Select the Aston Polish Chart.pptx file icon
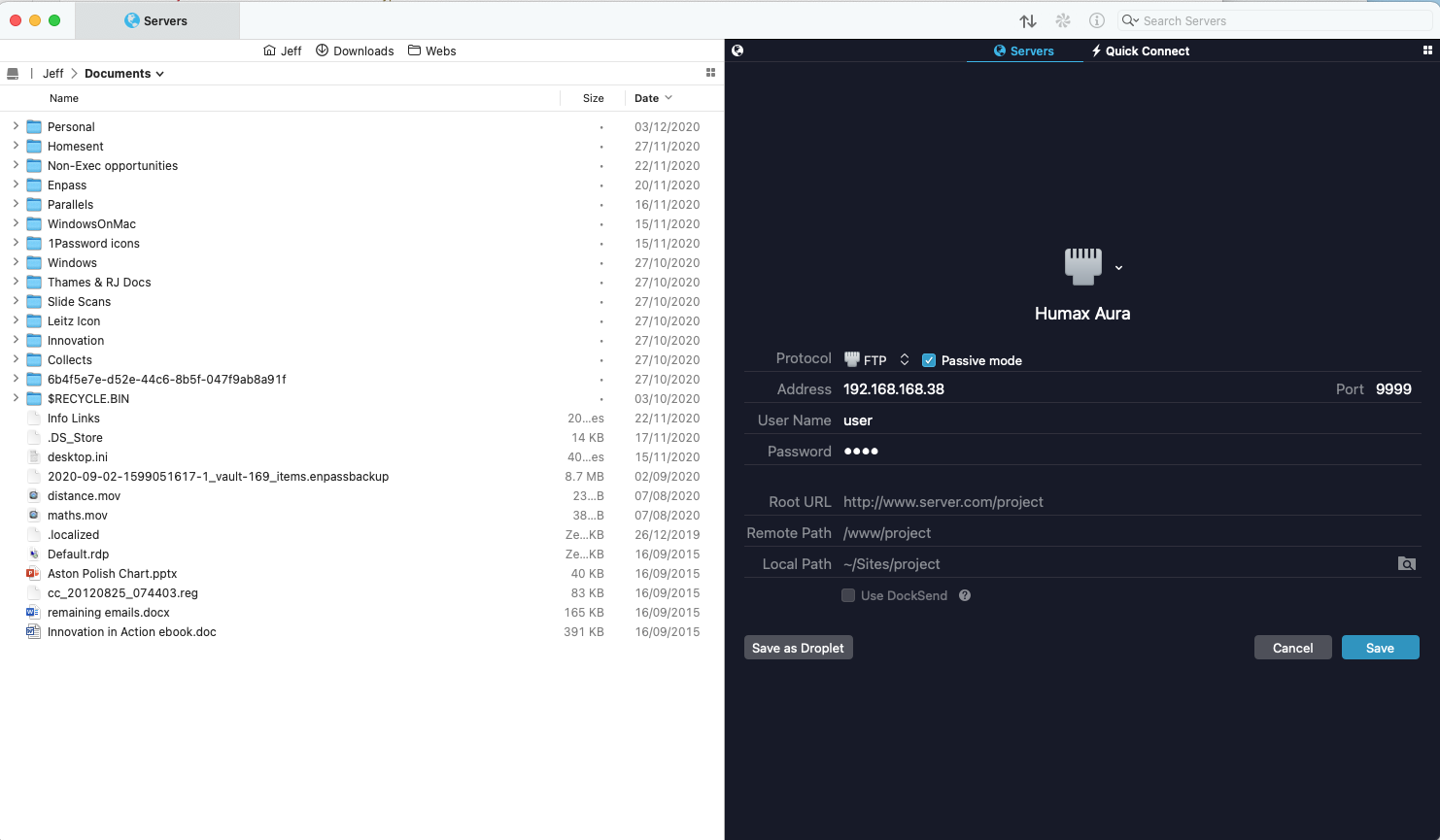 click(x=33, y=573)
